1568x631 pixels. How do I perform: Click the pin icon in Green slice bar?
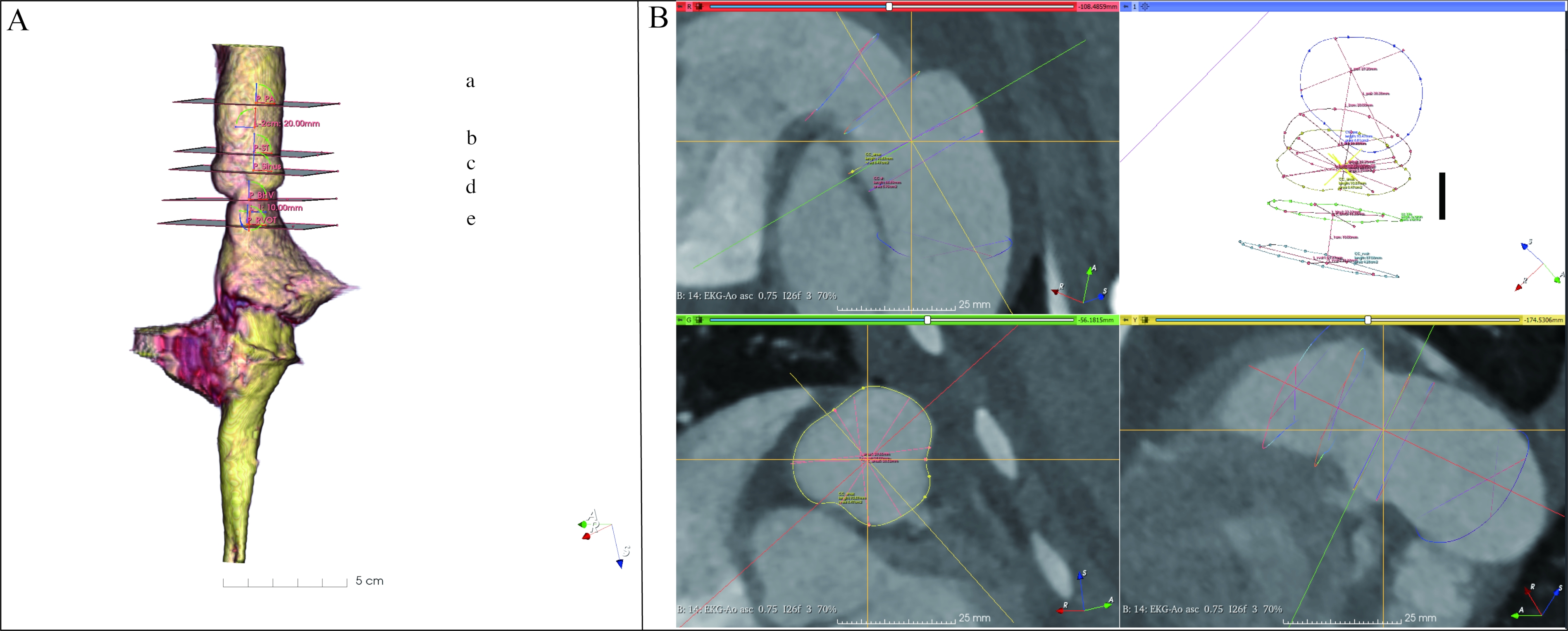pyautogui.click(x=681, y=320)
